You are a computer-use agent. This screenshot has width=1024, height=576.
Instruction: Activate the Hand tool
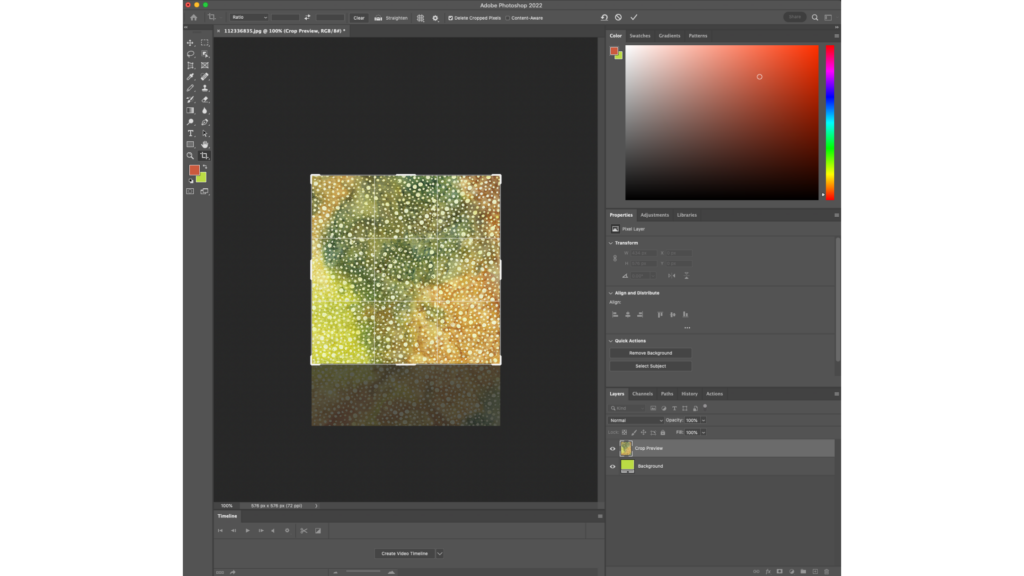205,144
